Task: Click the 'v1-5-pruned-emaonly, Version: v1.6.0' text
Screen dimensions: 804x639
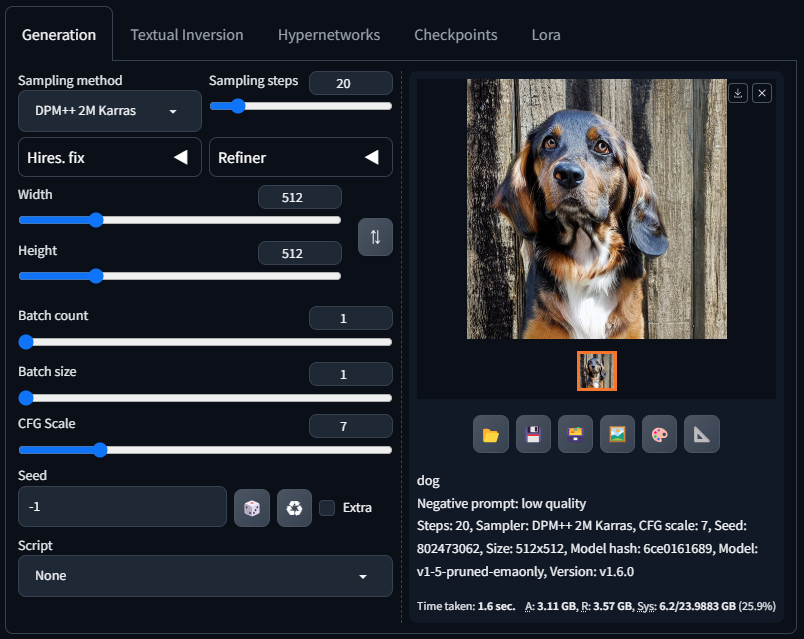Action: click(526, 571)
